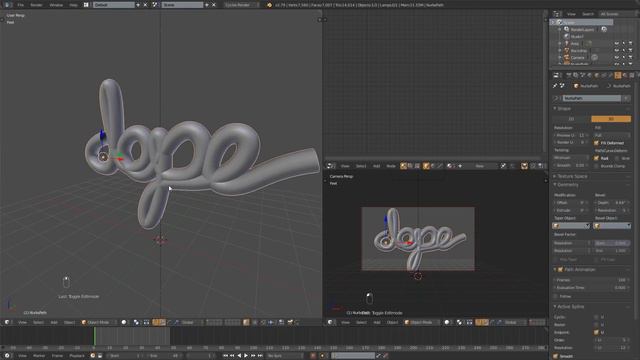Click the timeline editor type icon
640x360 pixels.
click(x=7, y=356)
